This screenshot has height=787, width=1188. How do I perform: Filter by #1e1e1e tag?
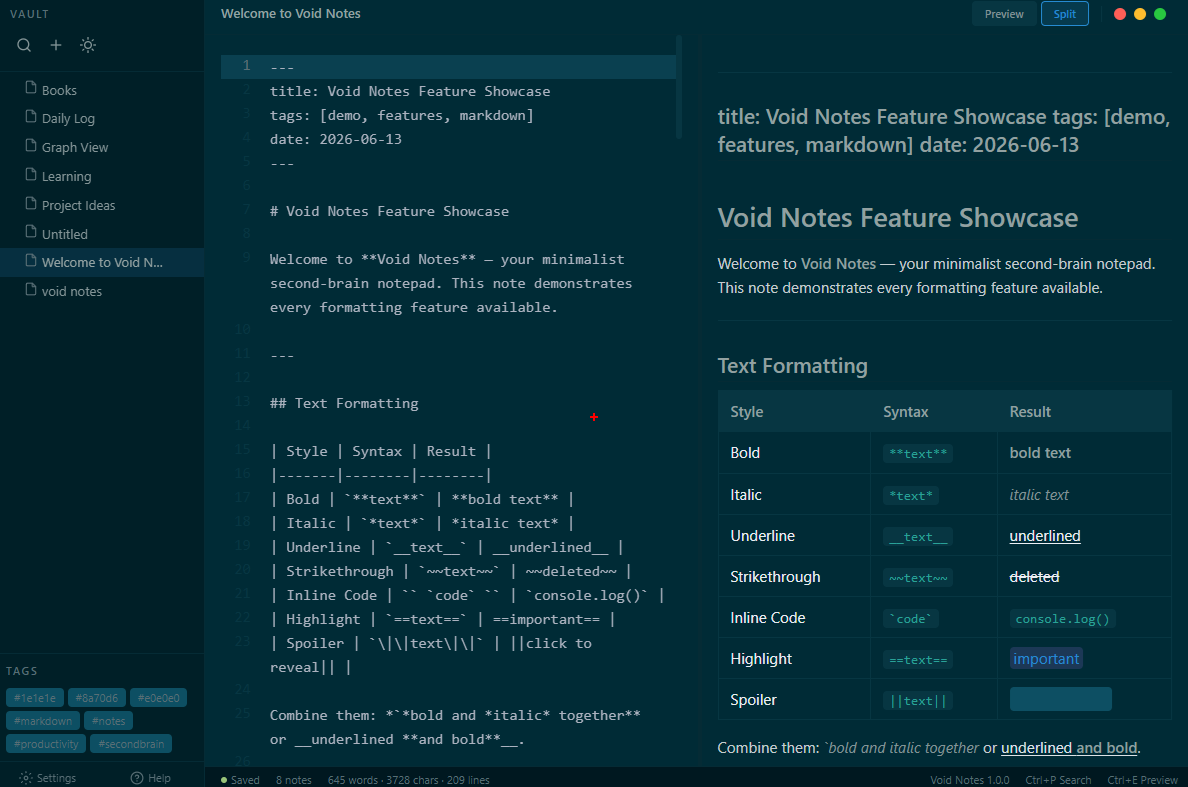tap(35, 698)
